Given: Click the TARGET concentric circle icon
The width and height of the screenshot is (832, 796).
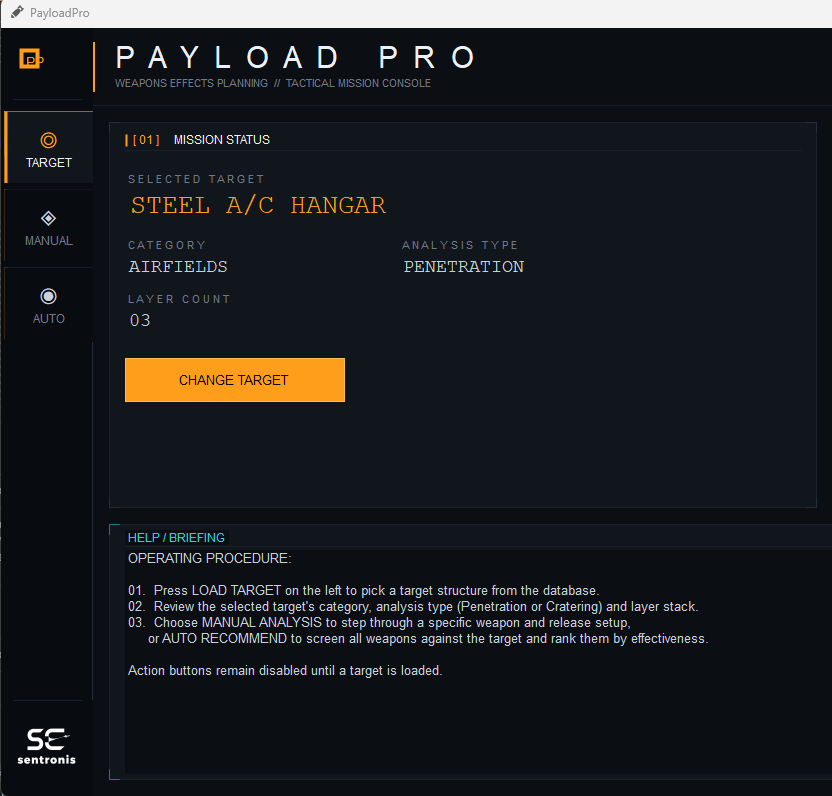Looking at the screenshot, I should tap(48, 141).
